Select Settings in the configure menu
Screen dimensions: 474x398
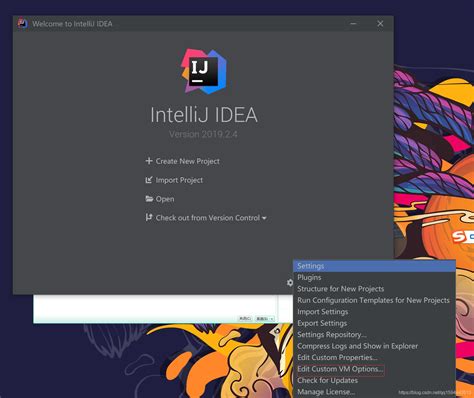(374, 266)
